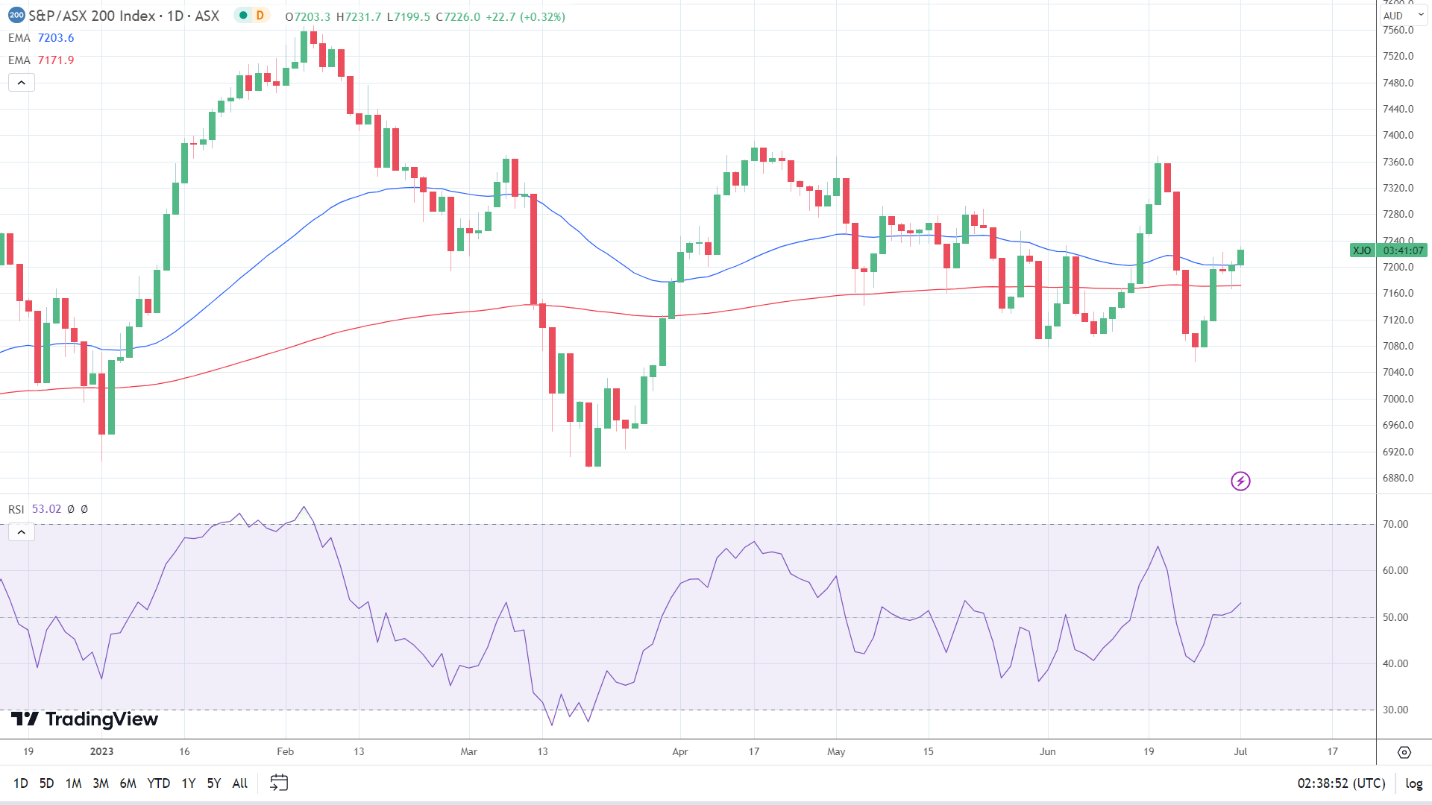
Task: Open chart settings hexagon gear icon
Action: point(1404,752)
